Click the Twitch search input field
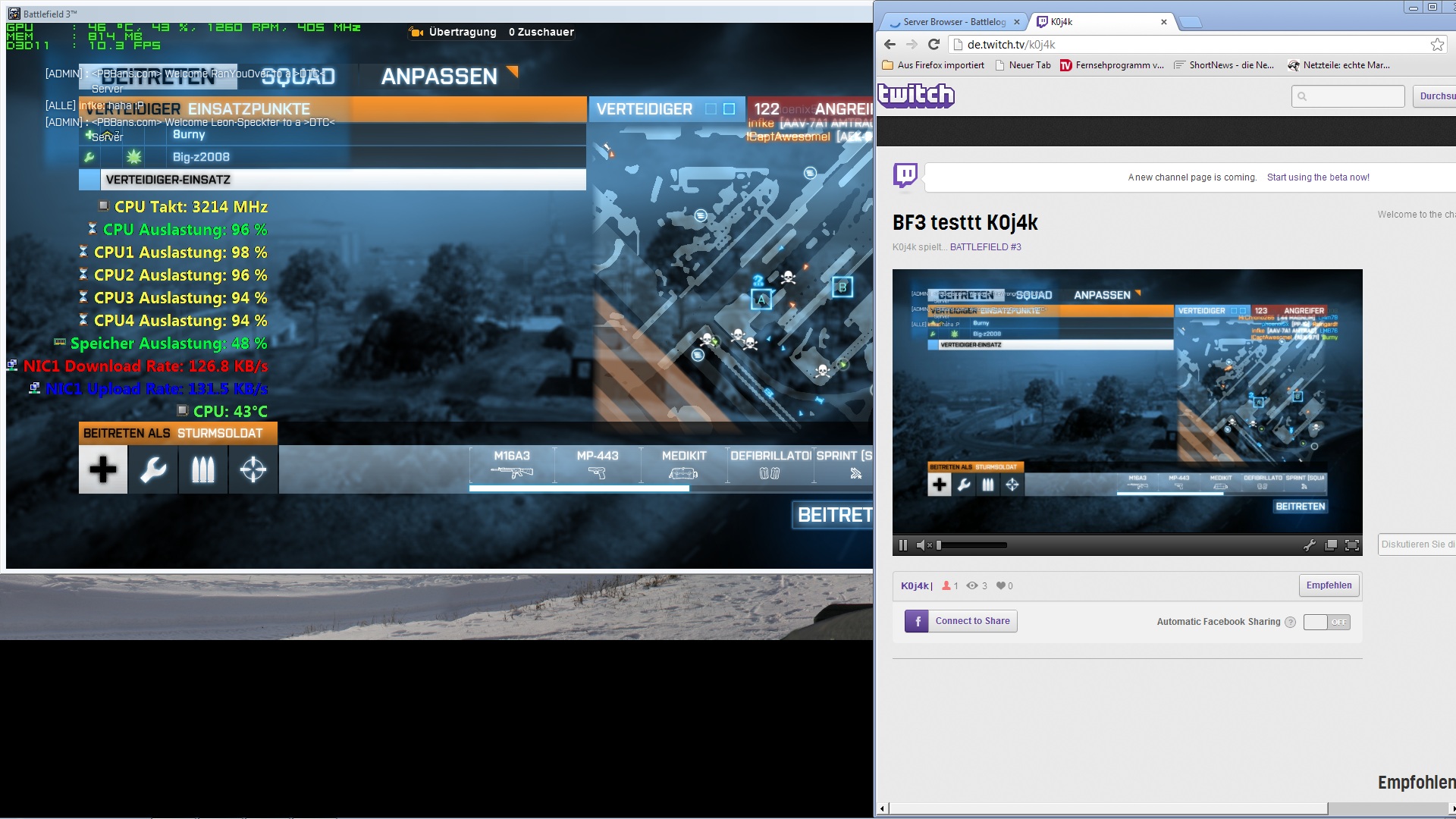Screen dimensions: 1456x819 1354,96
